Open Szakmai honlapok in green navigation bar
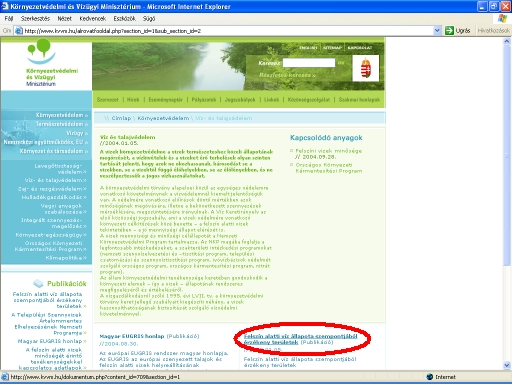This screenshot has height=384, width=512. 359,100
